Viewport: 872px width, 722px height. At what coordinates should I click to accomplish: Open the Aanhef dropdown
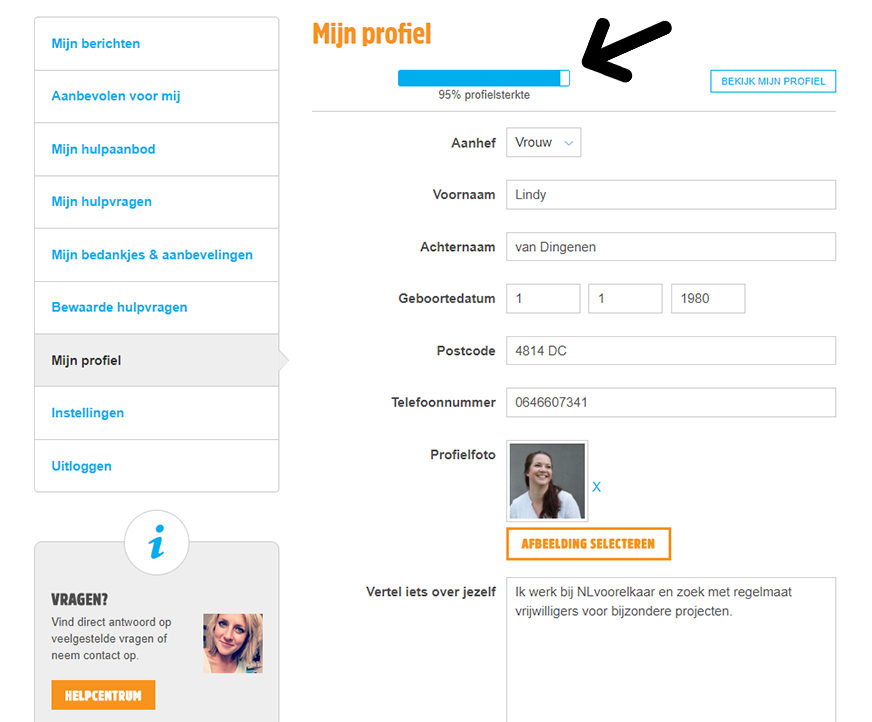pos(543,142)
